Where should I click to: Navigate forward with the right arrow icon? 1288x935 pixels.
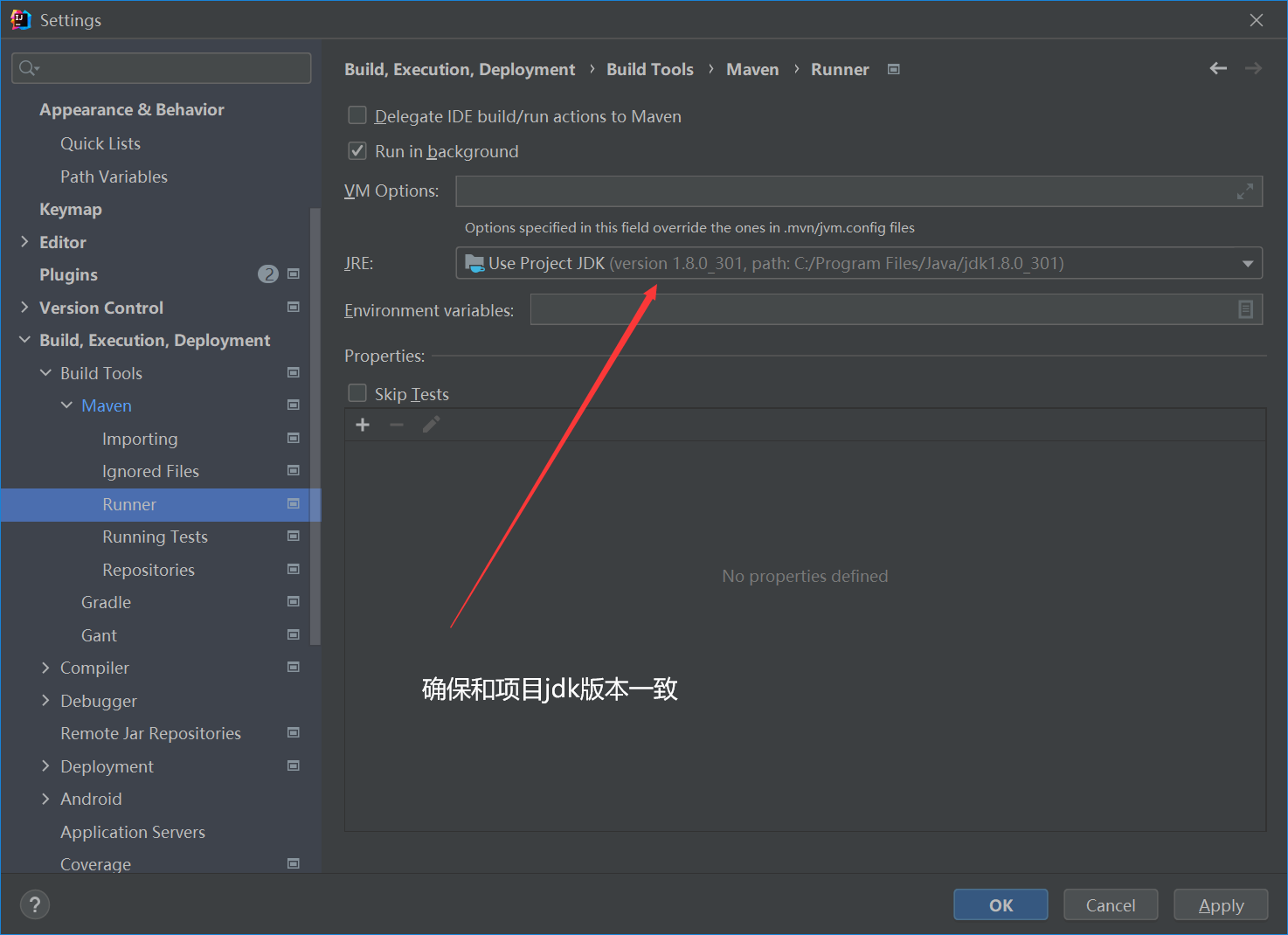coord(1253,68)
